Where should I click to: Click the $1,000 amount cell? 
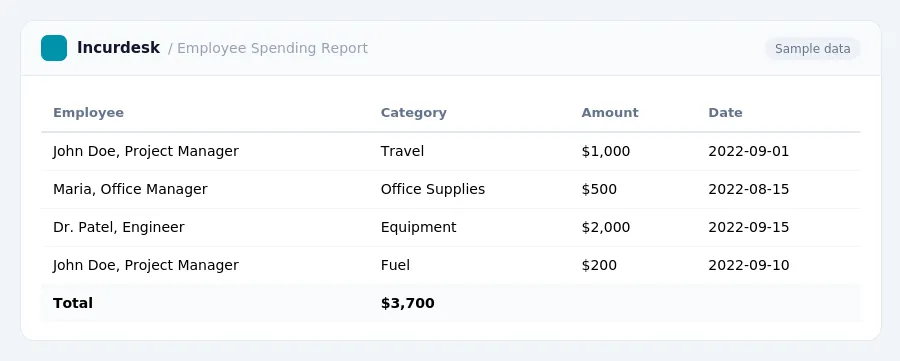point(606,152)
